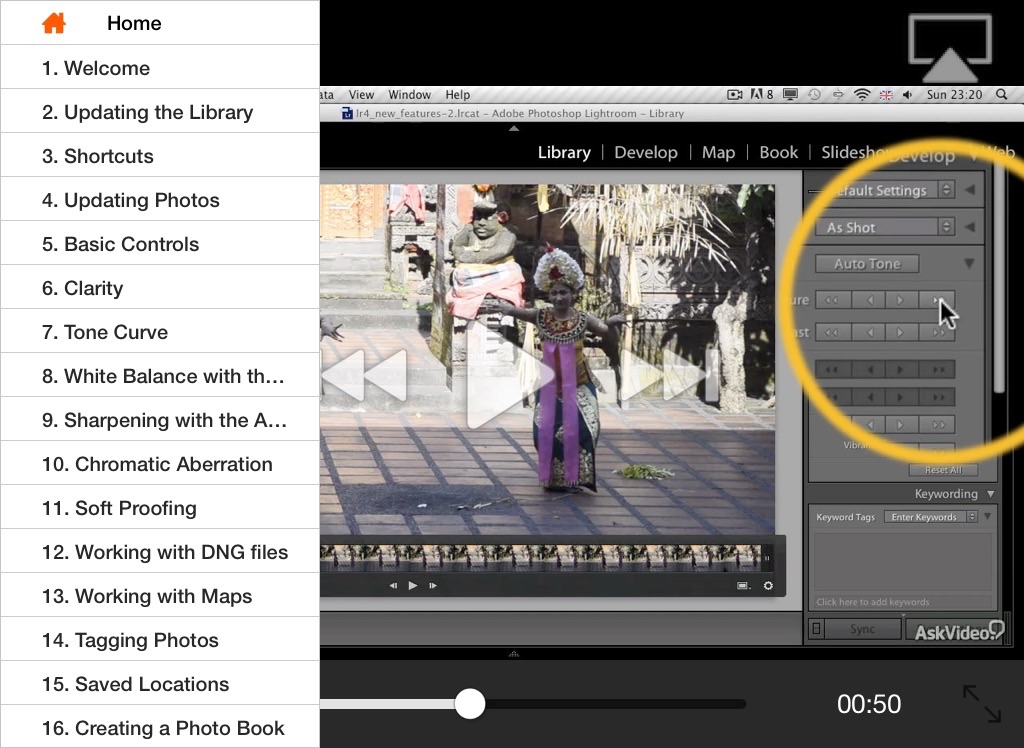Tap the large play overlay button

[x=510, y=375]
